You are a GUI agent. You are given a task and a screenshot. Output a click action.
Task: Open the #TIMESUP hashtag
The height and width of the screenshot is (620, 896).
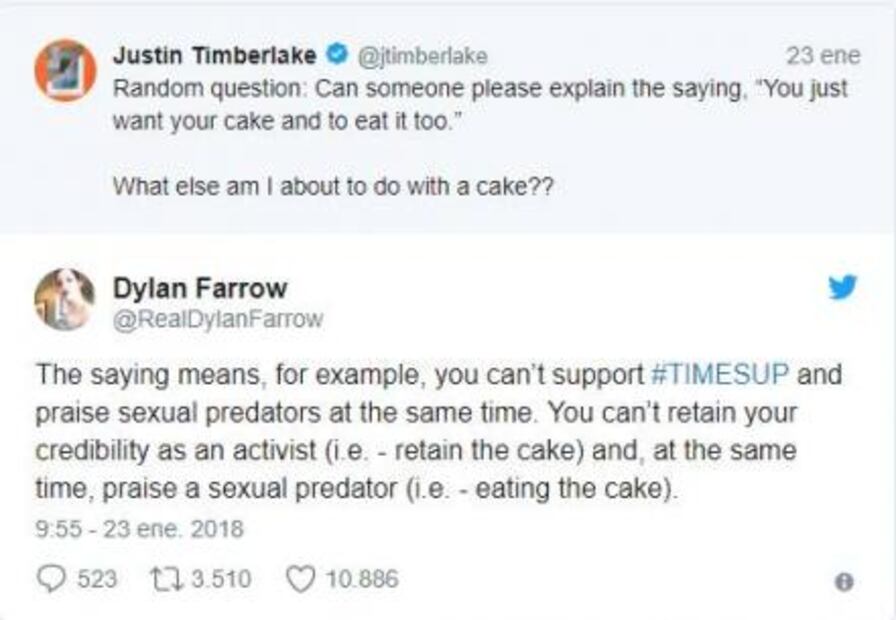(720, 375)
